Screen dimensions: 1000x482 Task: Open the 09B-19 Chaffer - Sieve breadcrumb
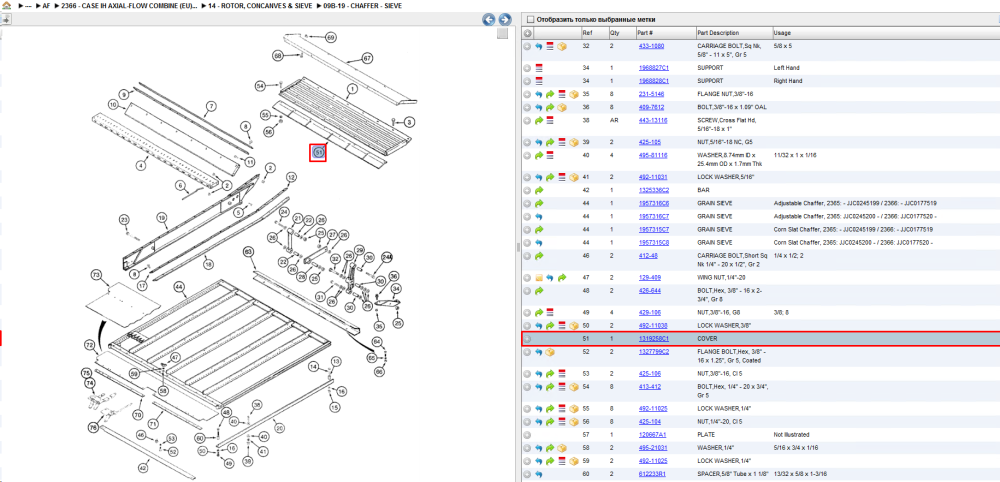[x=360, y=5]
